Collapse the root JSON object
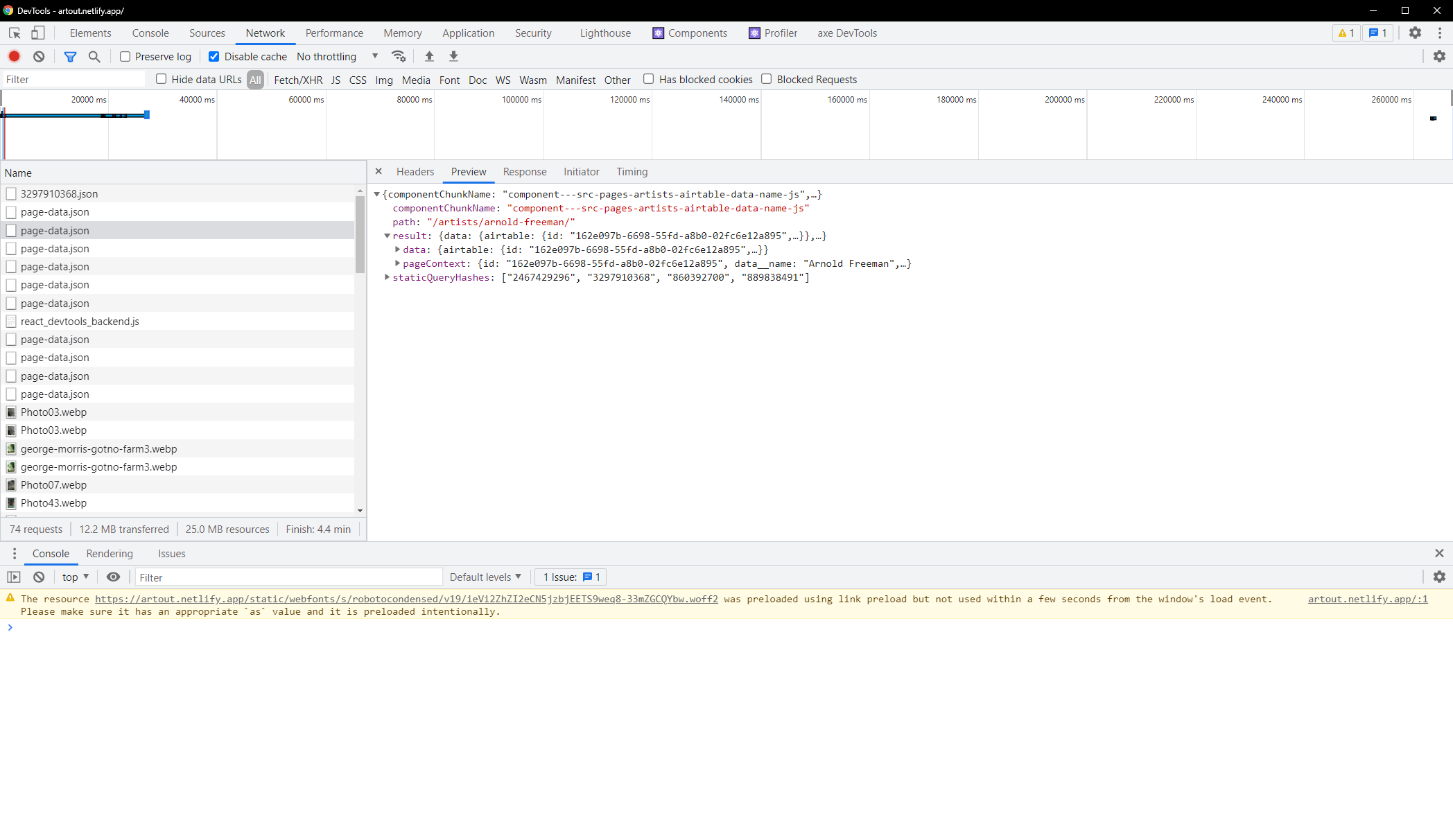 point(376,195)
